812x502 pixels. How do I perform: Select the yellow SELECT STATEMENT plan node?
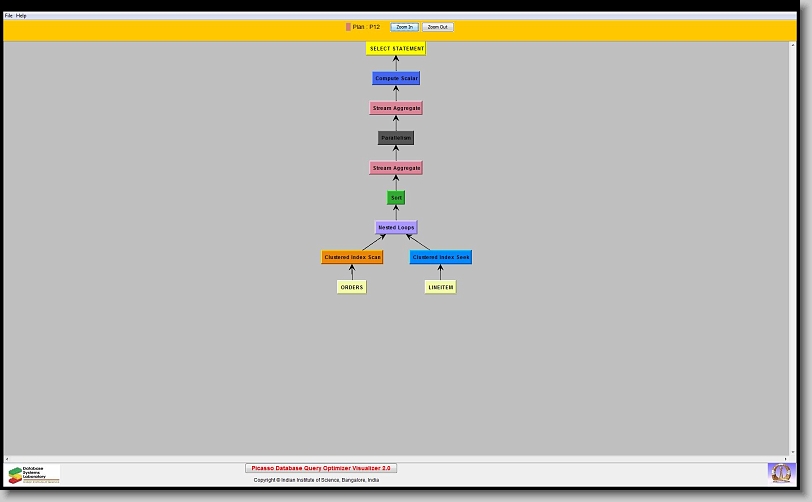[x=396, y=48]
